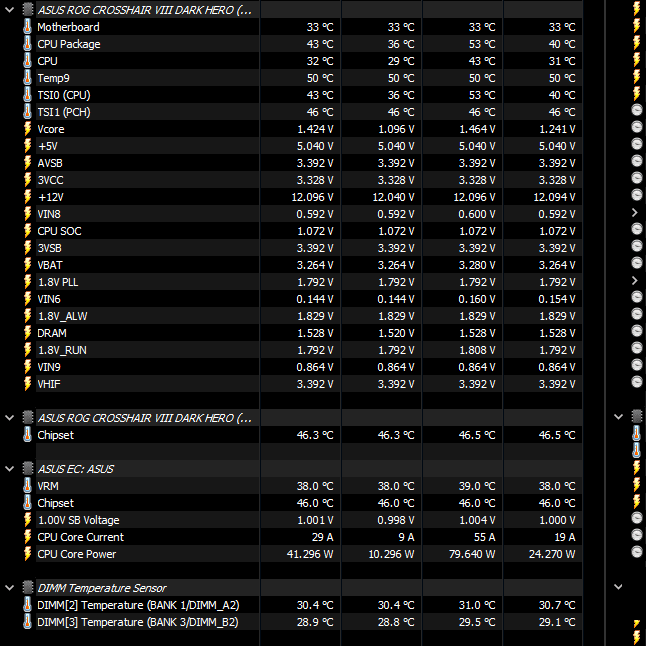The image size is (646, 646).
Task: Click the chip icon beside ASUS EC: ASUS
Action: point(28,469)
